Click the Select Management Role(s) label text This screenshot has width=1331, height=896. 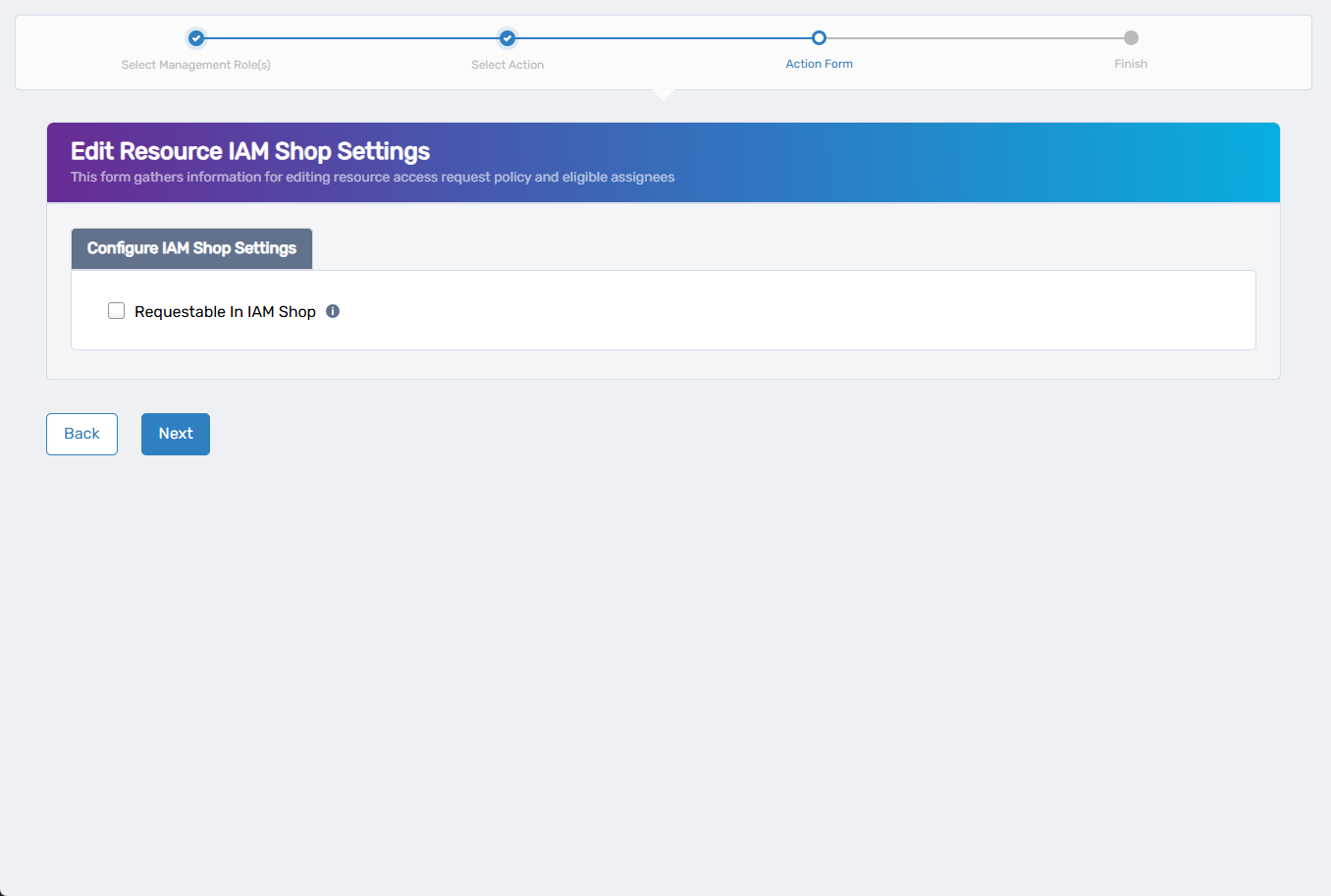pyautogui.click(x=195, y=63)
